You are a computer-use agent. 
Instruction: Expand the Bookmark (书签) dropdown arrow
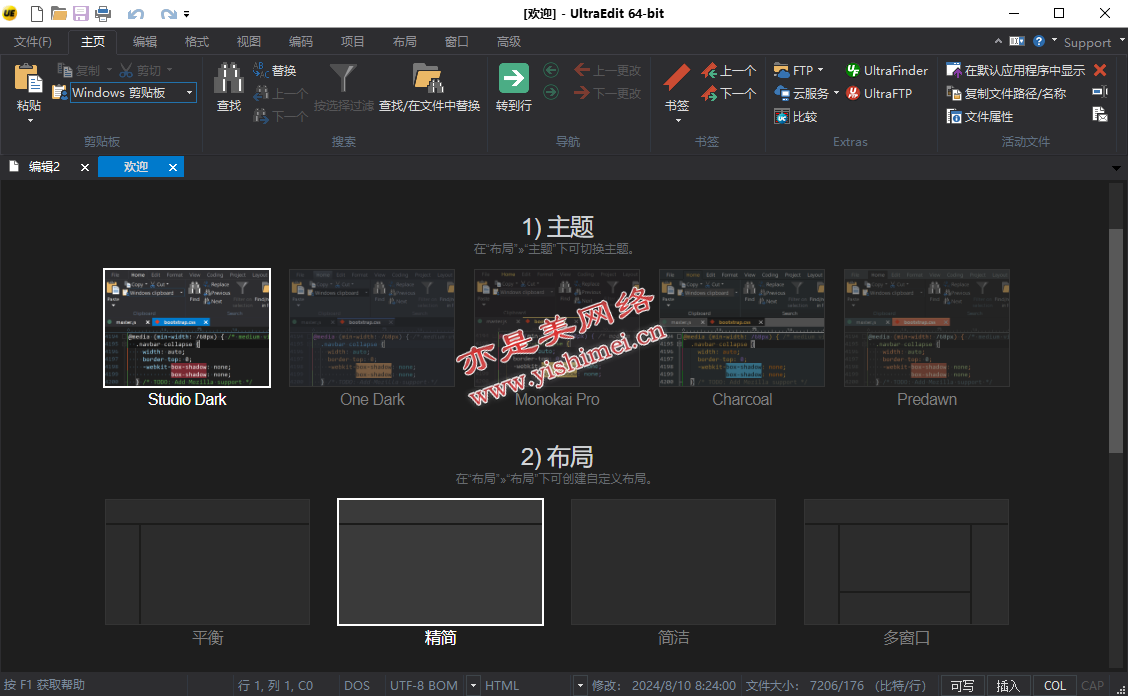(x=678, y=121)
